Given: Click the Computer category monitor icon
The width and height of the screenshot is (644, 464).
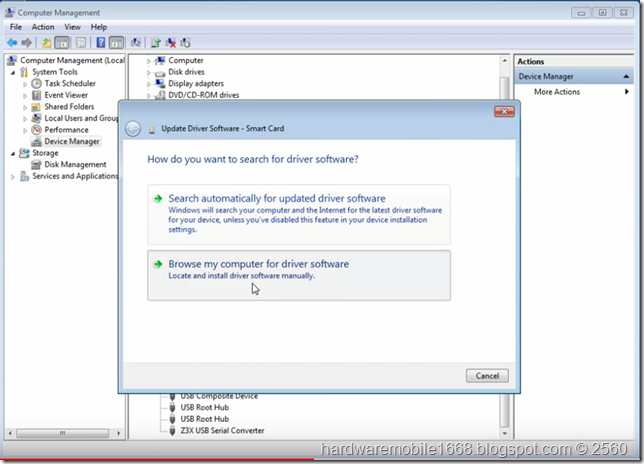Looking at the screenshot, I should [160, 60].
